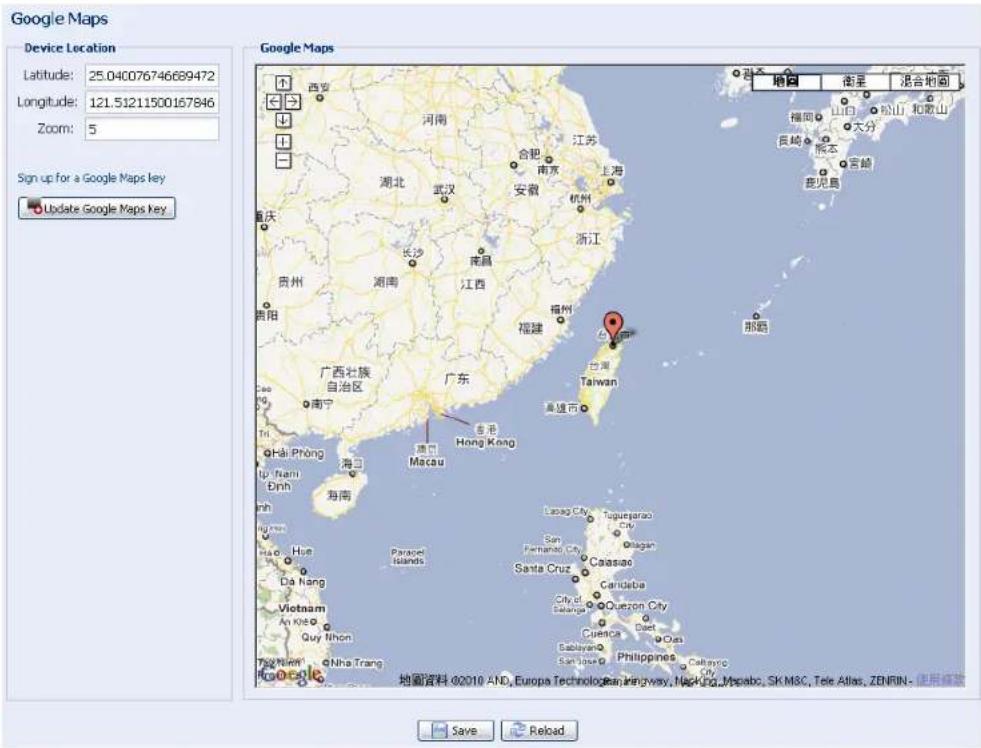The width and height of the screenshot is (981, 748).
Task: Click the Update Google Maps Key button
Action: pos(96,208)
